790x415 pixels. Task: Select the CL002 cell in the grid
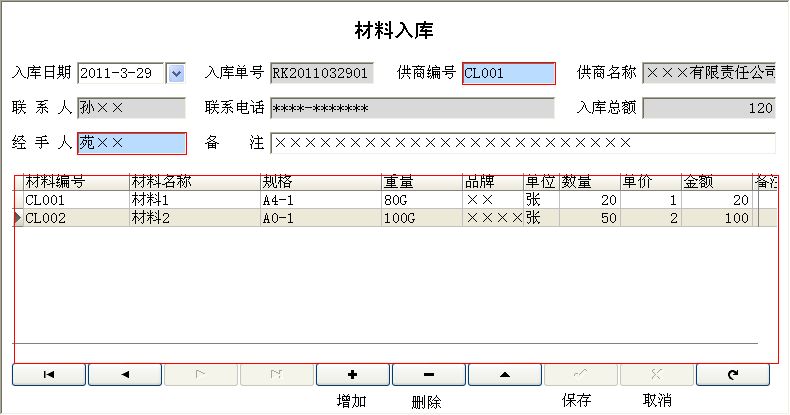click(77, 218)
